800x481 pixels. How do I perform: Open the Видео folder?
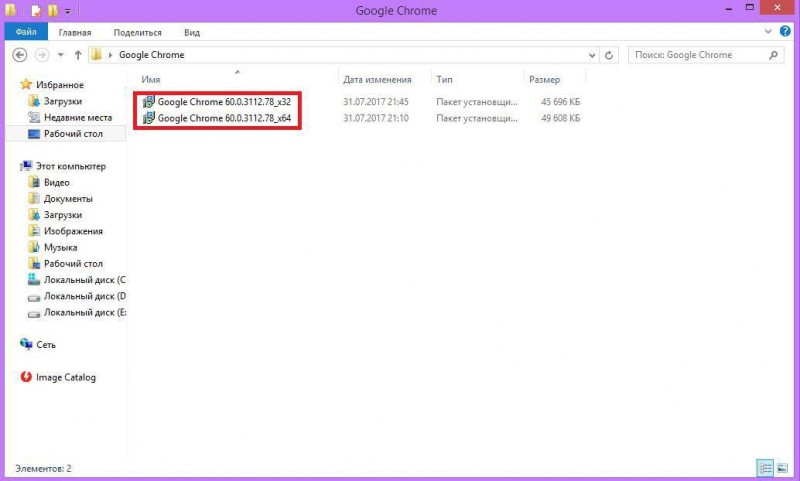pyautogui.click(x=56, y=183)
